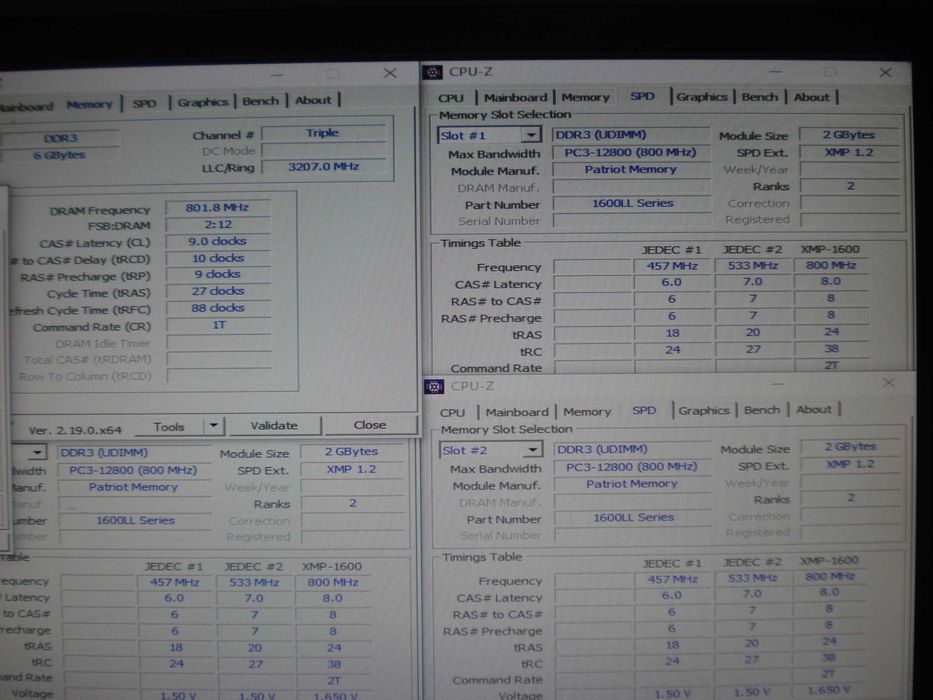Click XMP-1600 voltage 1.650 V in Slot #2

click(828, 690)
